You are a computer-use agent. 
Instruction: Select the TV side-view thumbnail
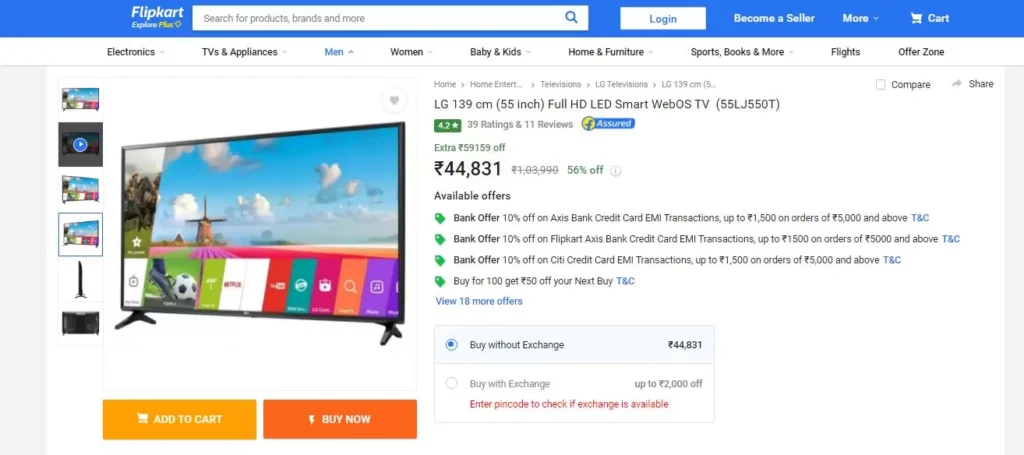pos(80,279)
